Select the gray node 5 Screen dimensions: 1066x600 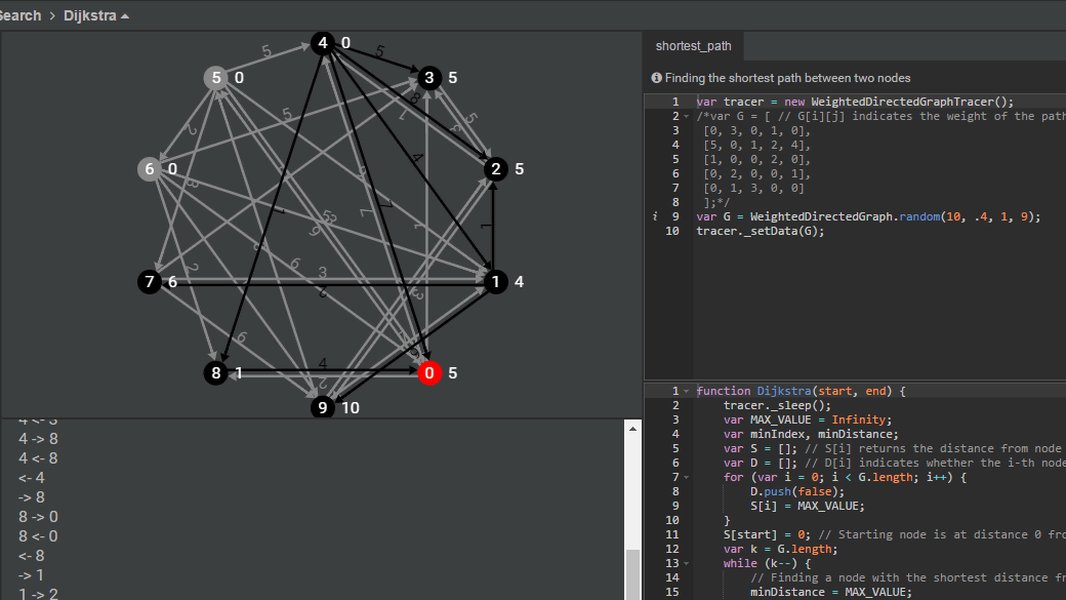[216, 77]
